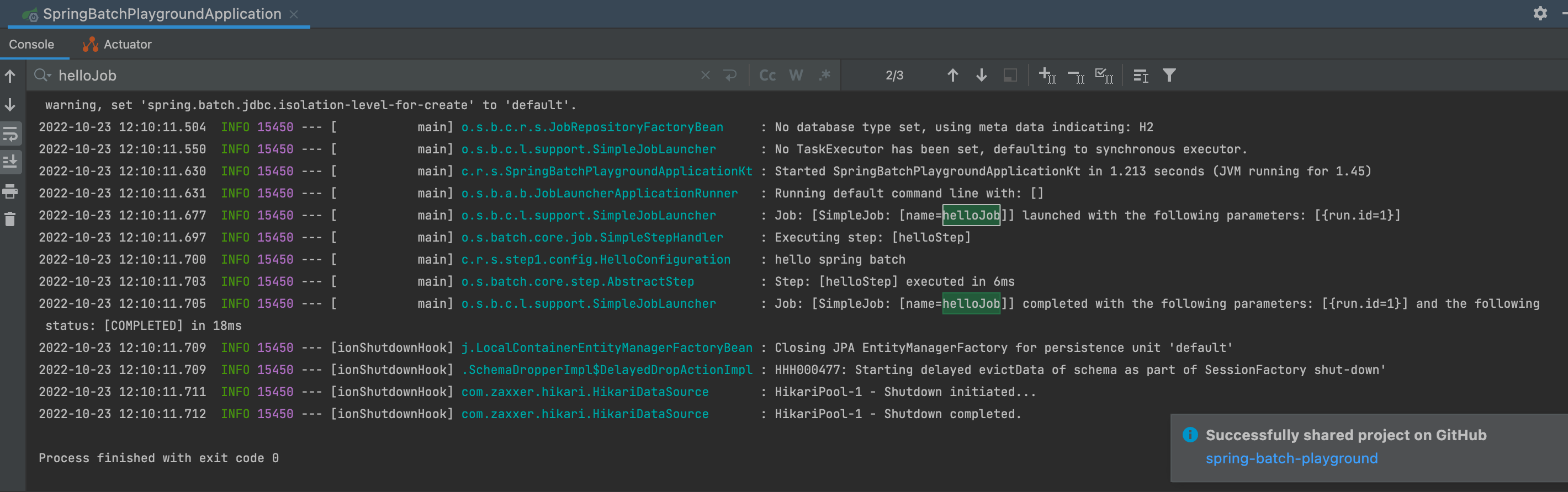Open search history via magnifier dropdown
Image resolution: width=1568 pixels, height=492 pixels.
pyautogui.click(x=42, y=76)
